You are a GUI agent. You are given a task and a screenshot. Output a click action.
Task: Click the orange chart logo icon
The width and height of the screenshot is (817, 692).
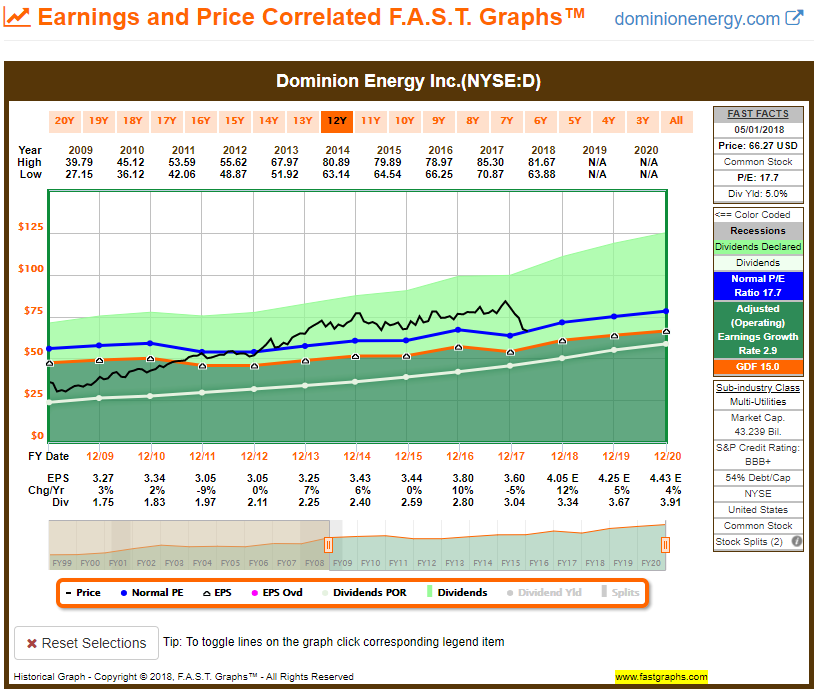pos(17,17)
